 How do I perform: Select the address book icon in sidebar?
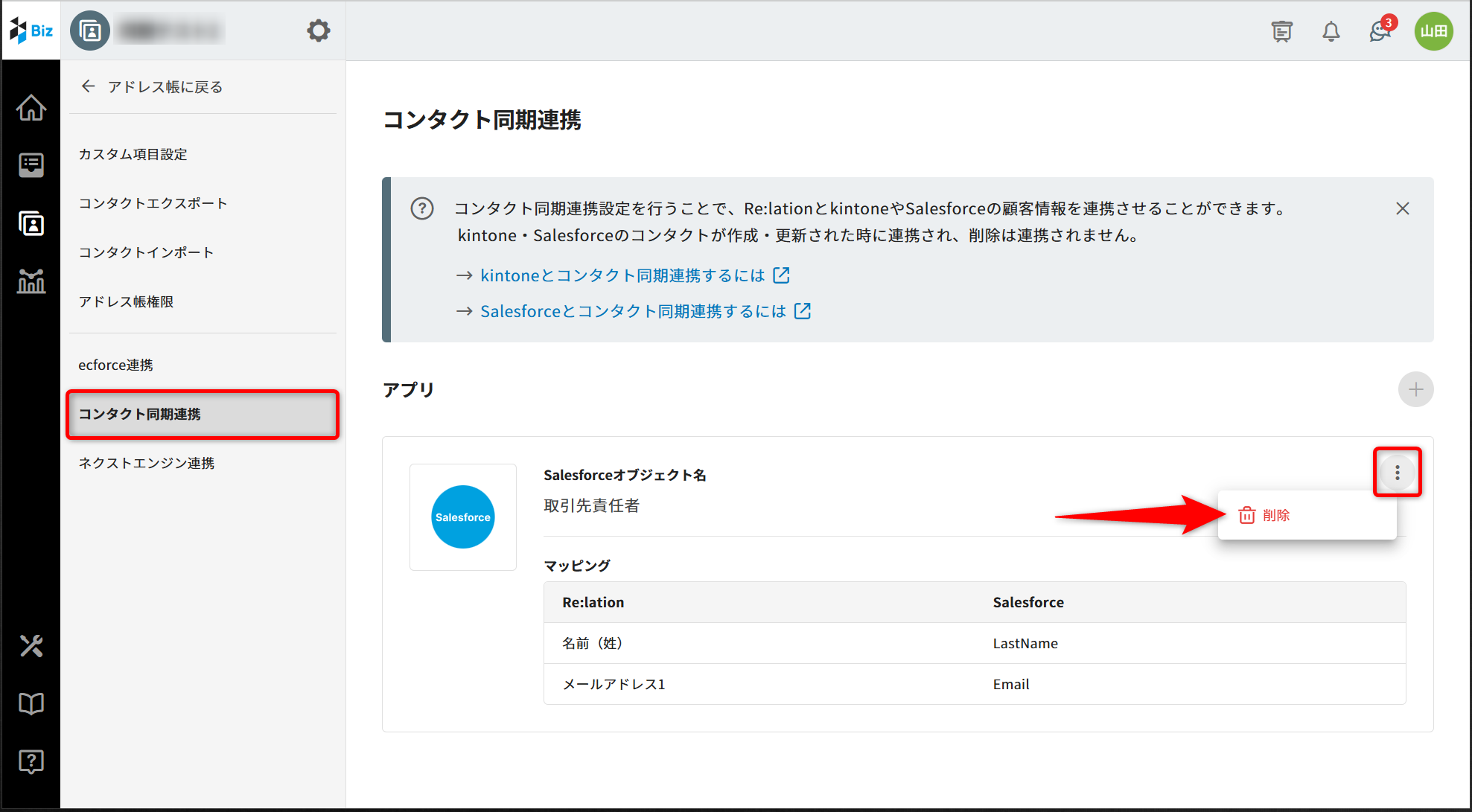31,223
